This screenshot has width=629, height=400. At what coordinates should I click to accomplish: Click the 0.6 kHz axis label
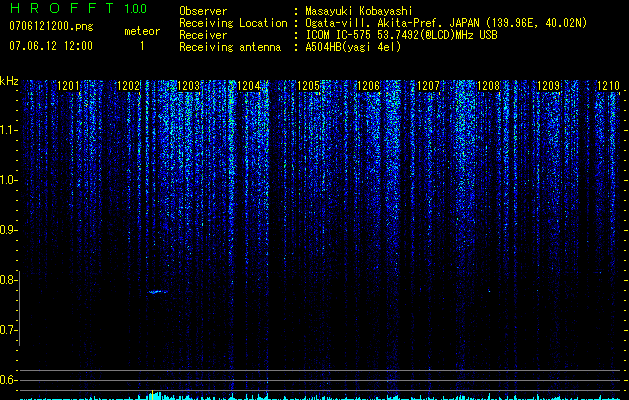[x=8, y=380]
